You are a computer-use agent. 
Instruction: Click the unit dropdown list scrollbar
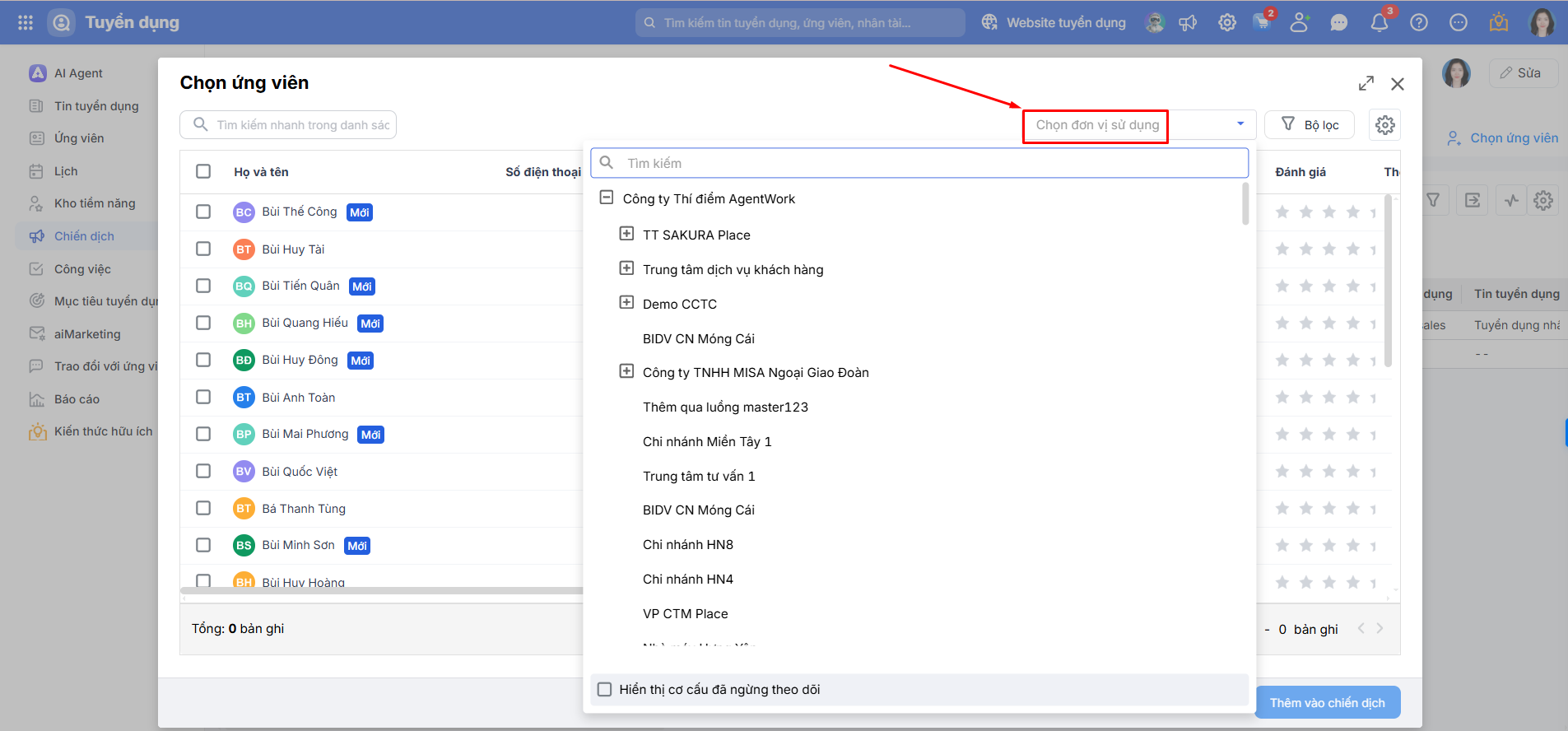(x=1245, y=204)
